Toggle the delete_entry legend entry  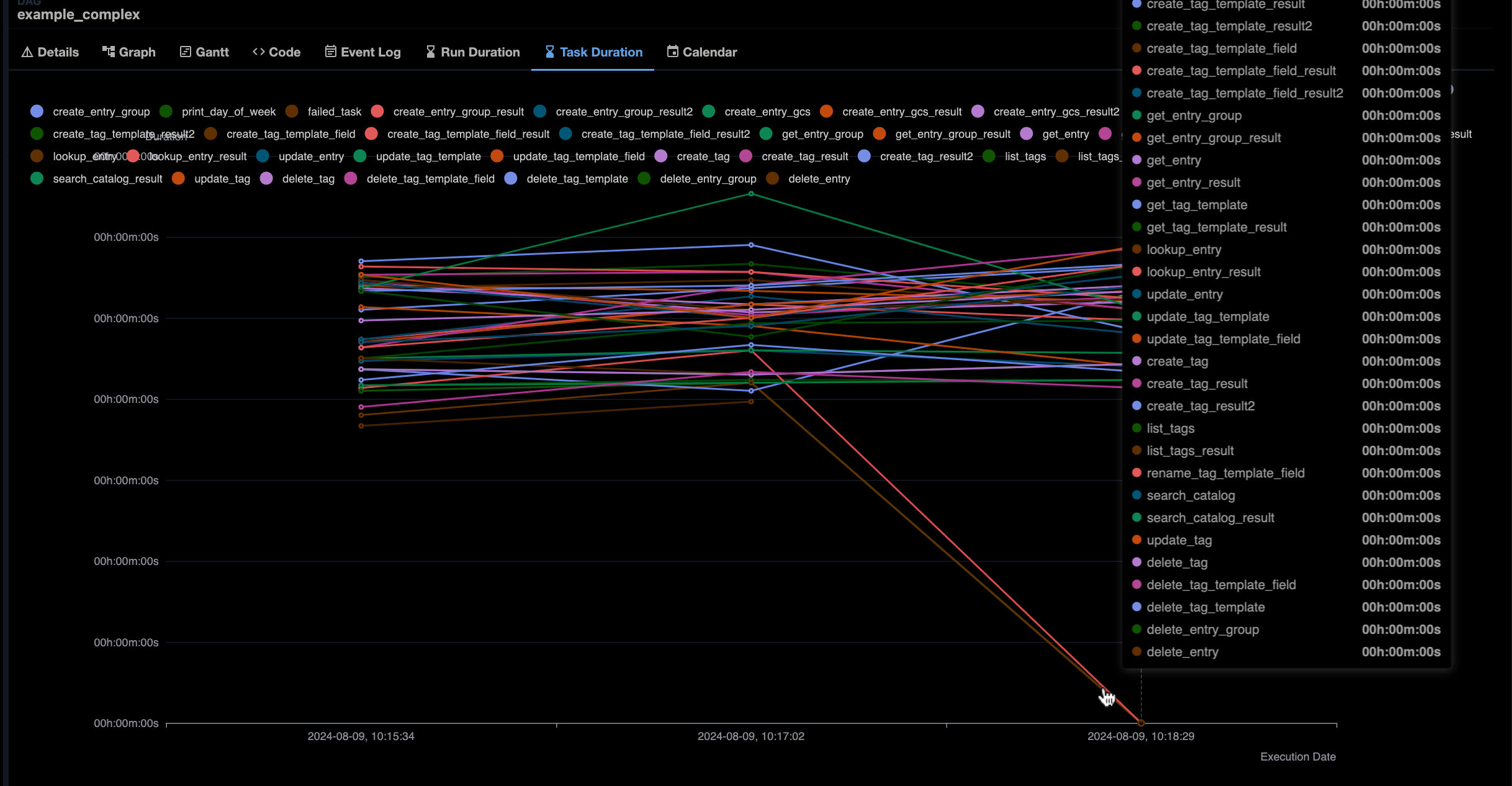(819, 179)
